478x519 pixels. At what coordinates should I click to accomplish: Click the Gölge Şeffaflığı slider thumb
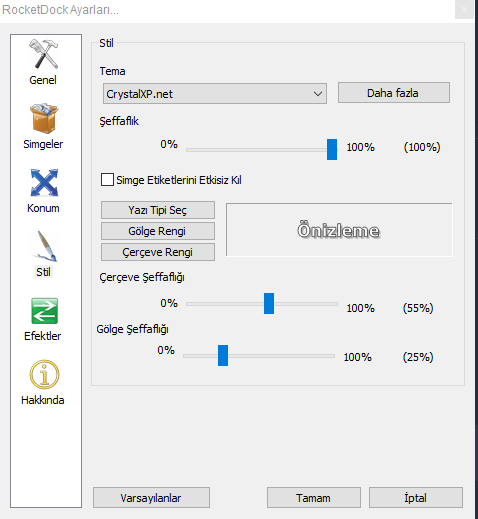223,355
